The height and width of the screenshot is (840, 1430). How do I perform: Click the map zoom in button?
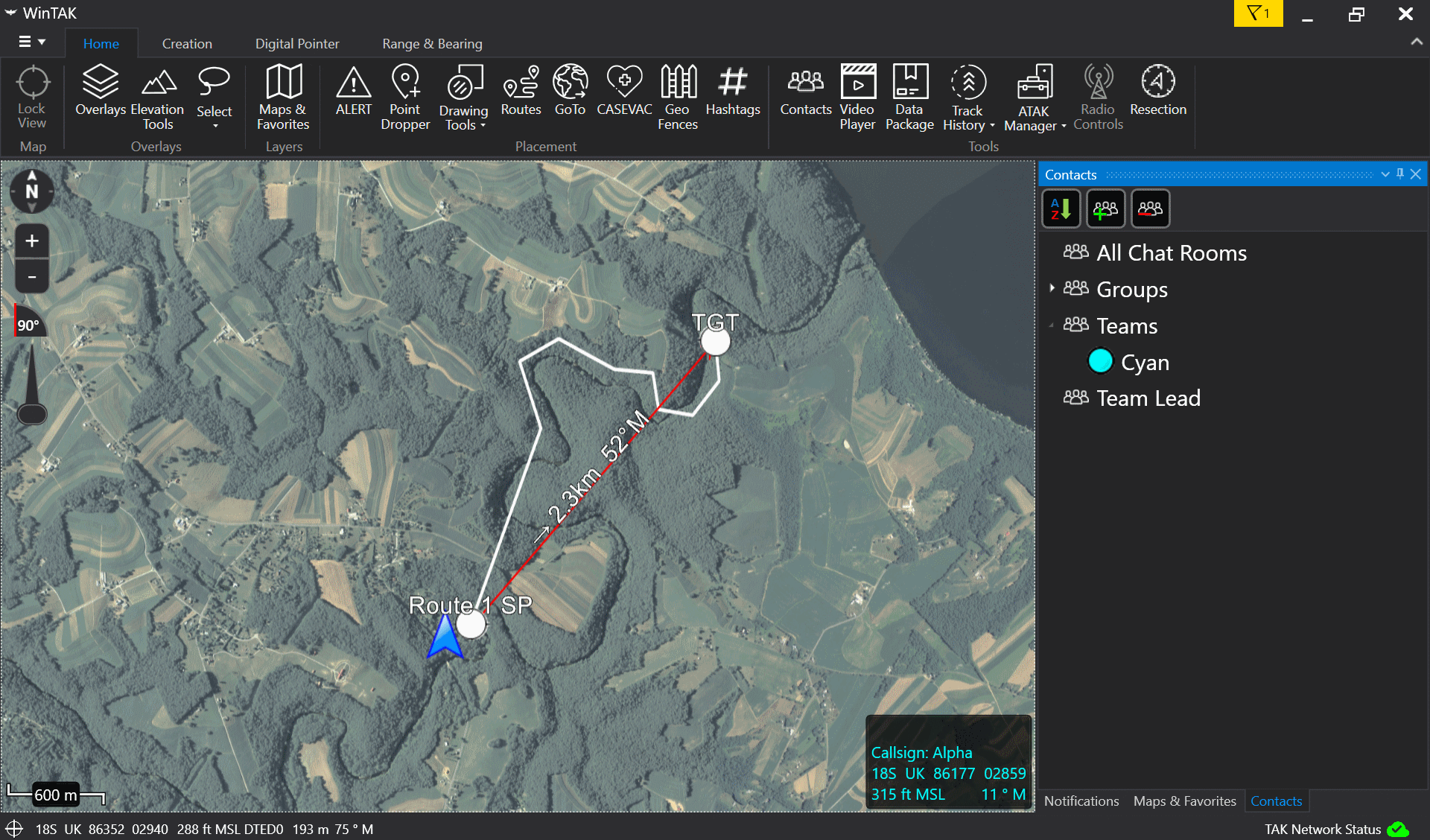click(32, 241)
